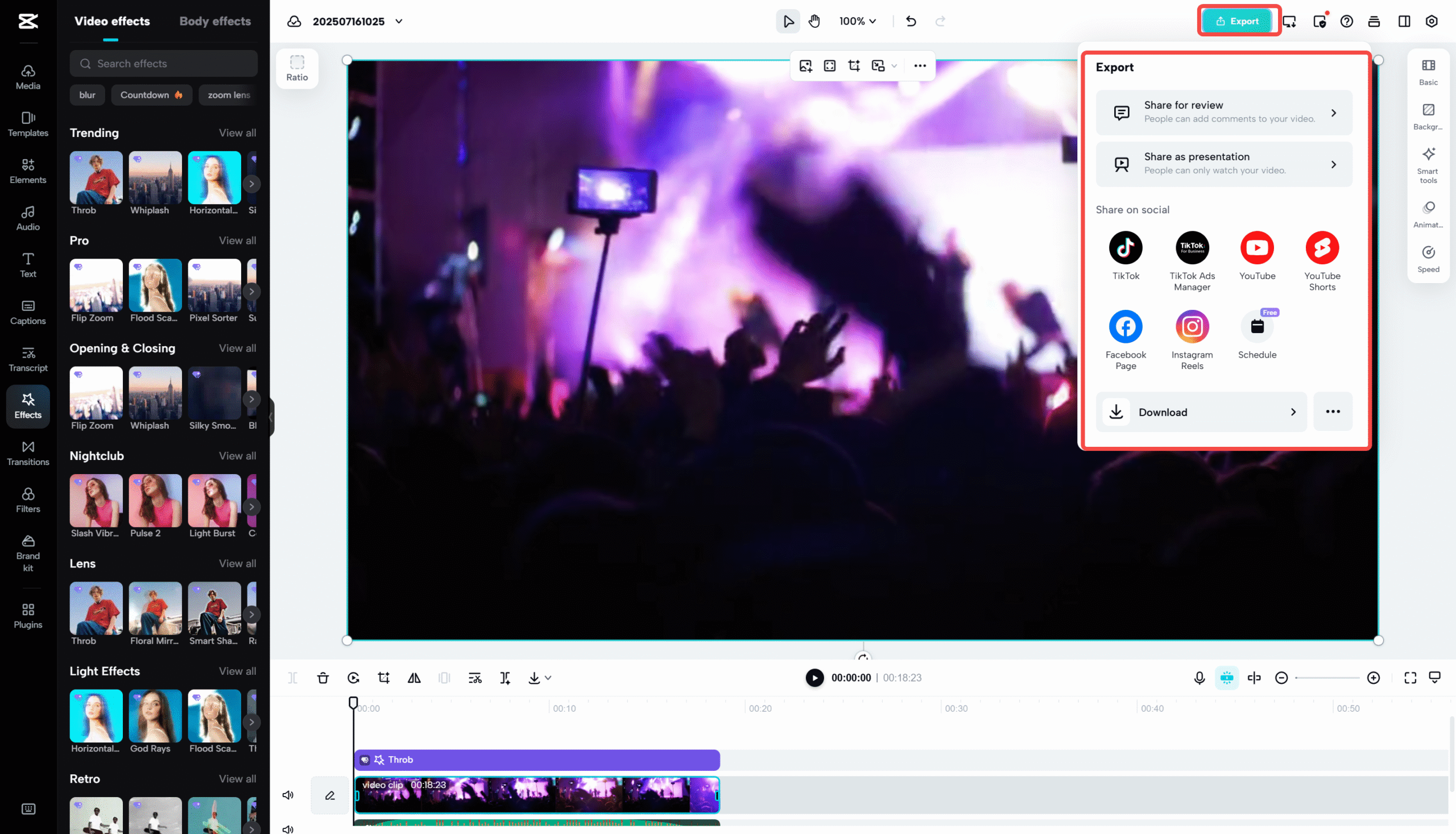The height and width of the screenshot is (834, 1456).
Task: Open the Background panel
Action: (1428, 117)
